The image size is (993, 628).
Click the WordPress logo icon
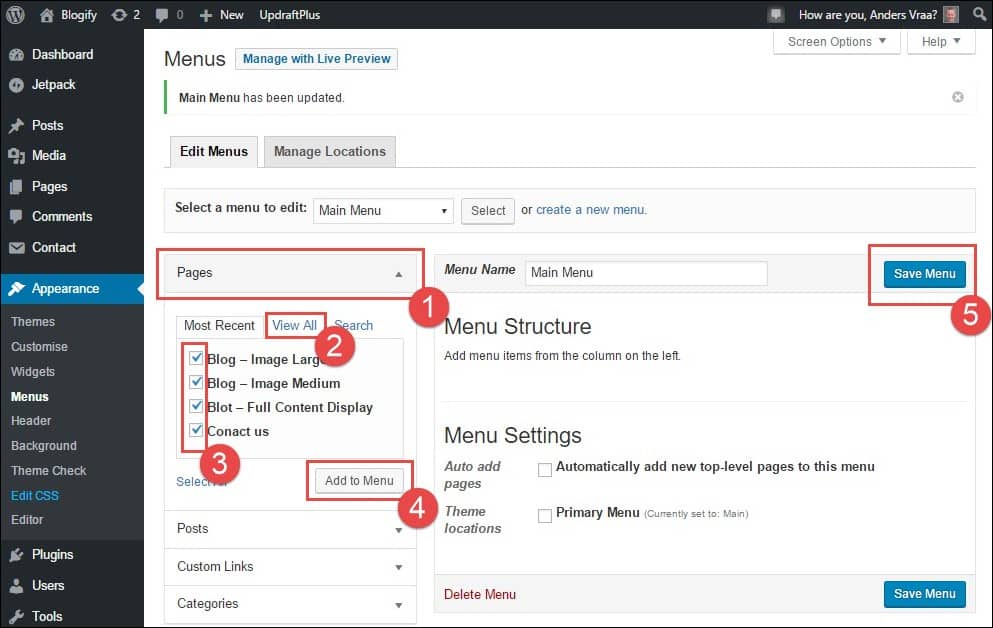pyautogui.click(x=15, y=15)
